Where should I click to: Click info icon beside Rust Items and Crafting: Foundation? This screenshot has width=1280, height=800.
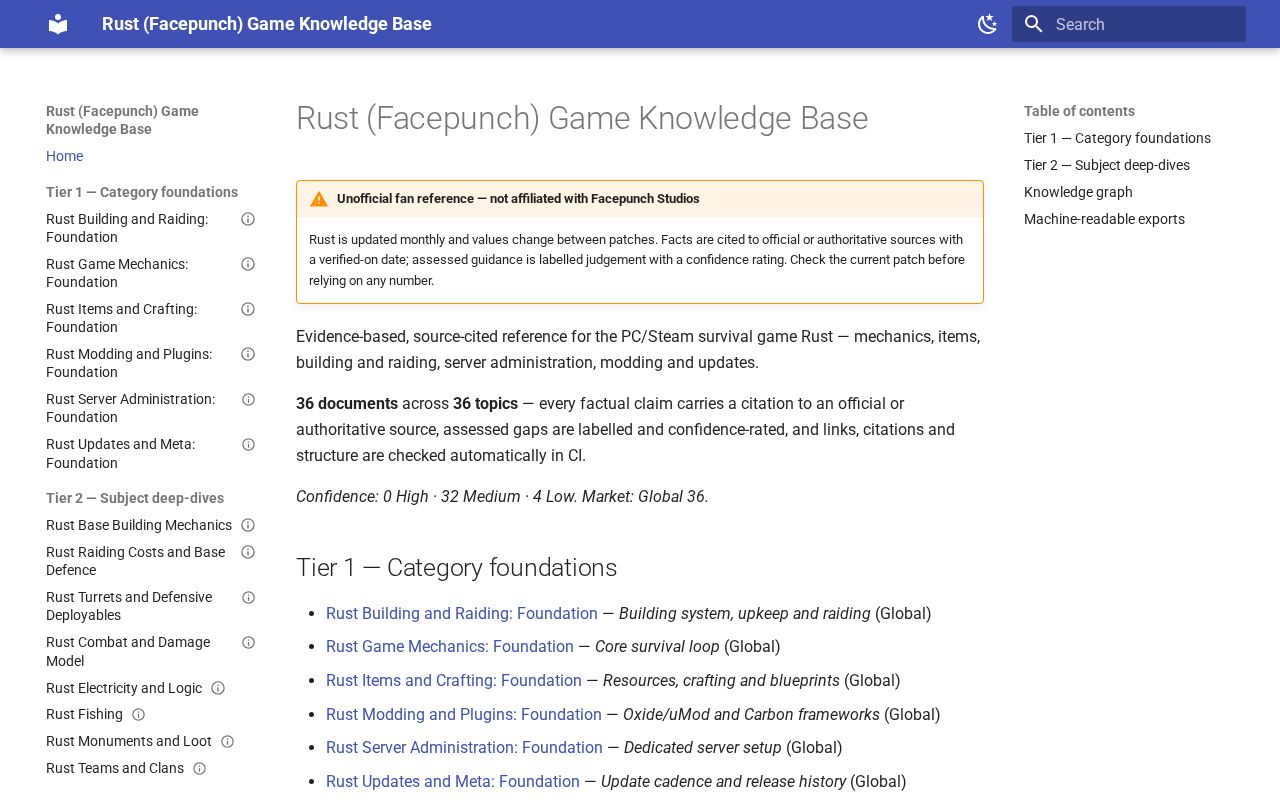click(x=248, y=309)
